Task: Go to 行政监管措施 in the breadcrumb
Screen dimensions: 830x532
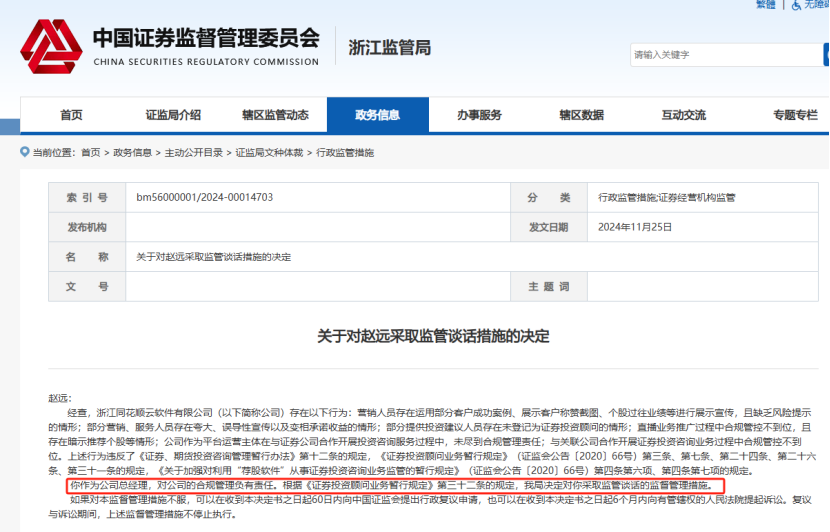Action: click(345, 152)
